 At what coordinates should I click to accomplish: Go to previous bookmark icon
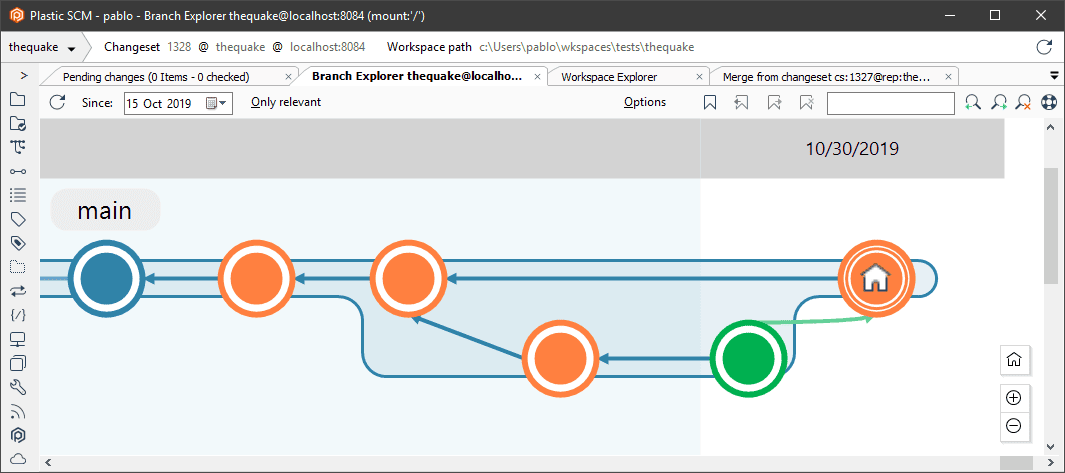pos(742,103)
